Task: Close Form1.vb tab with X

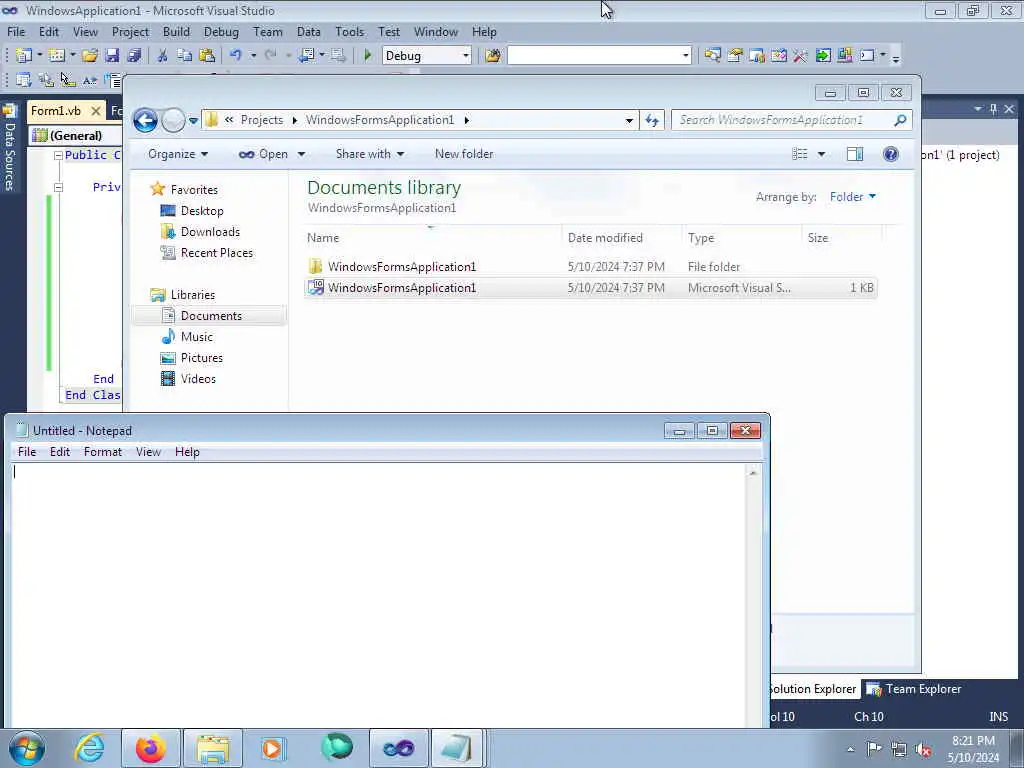Action: [96, 111]
